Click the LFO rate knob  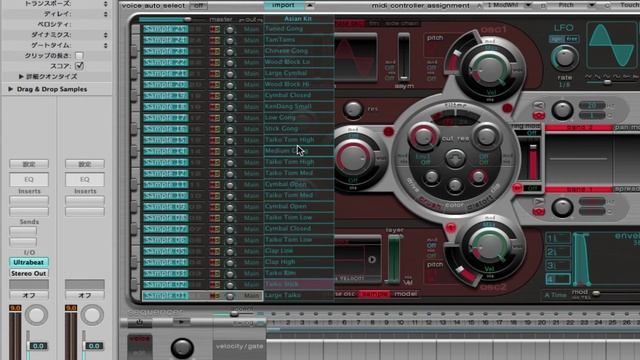pos(565,58)
